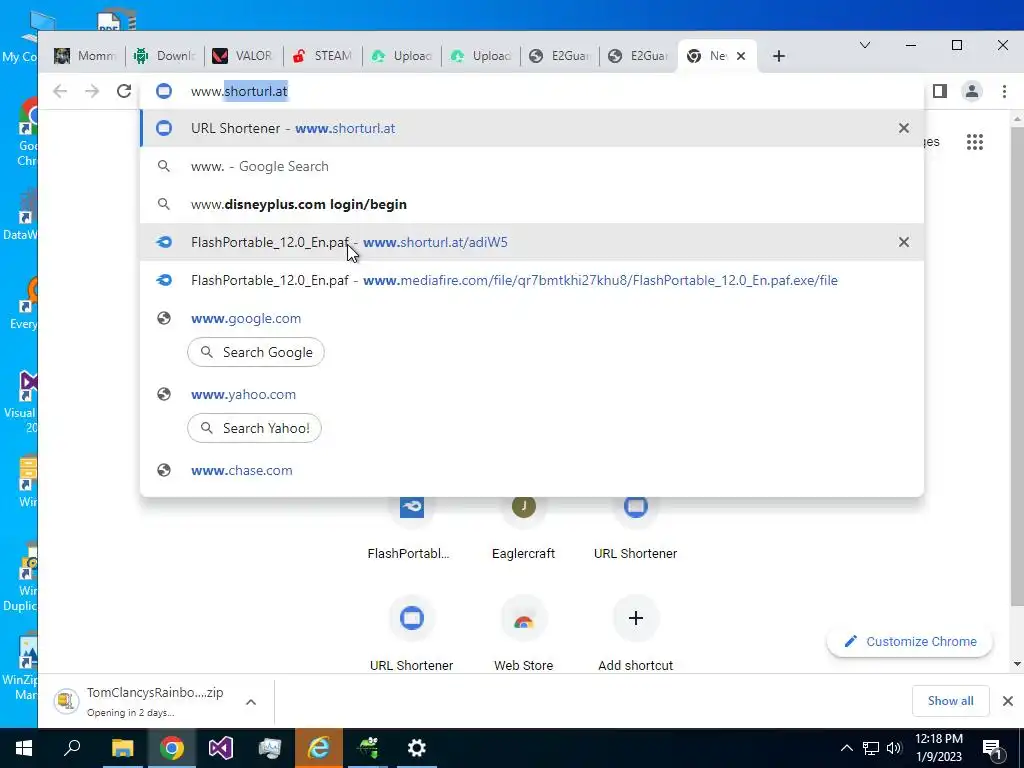Select the www.google.com suggestion
Image resolution: width=1024 pixels, height=768 pixels.
pyautogui.click(x=532, y=318)
